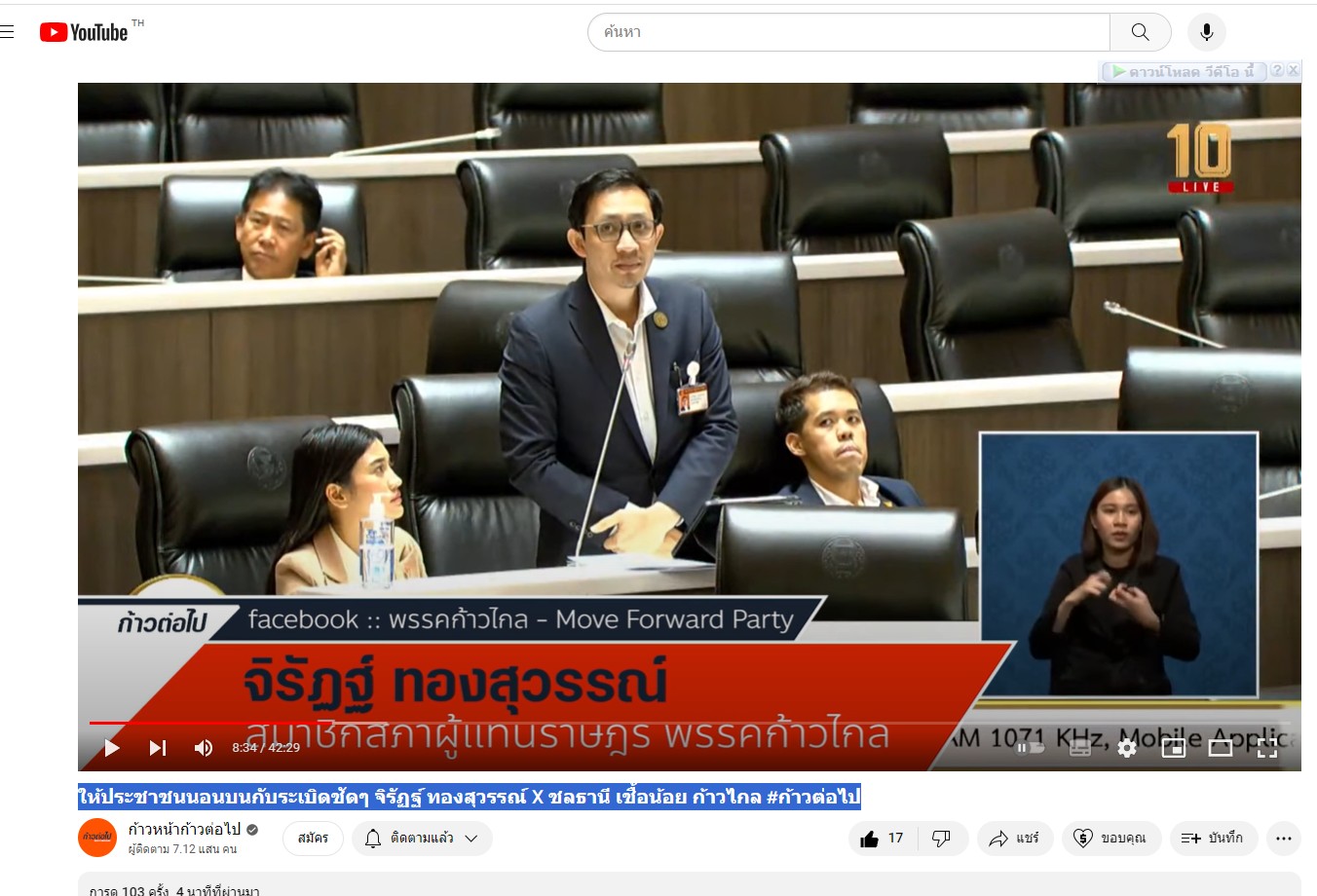Dislike the video with thumbs down
This screenshot has height=896, width=1317.
[942, 838]
